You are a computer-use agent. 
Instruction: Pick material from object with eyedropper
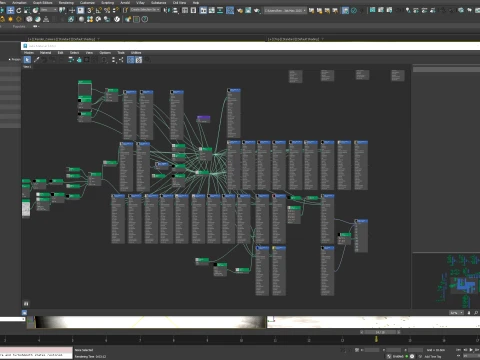[36, 60]
